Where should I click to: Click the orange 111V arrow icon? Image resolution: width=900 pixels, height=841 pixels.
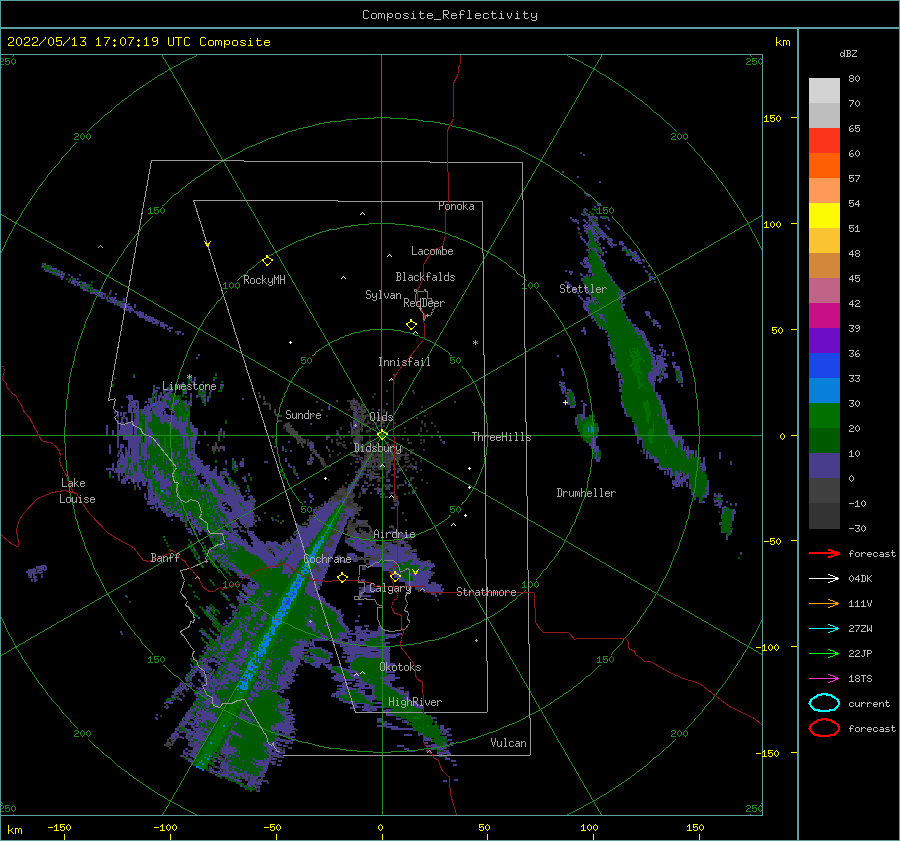(824, 603)
